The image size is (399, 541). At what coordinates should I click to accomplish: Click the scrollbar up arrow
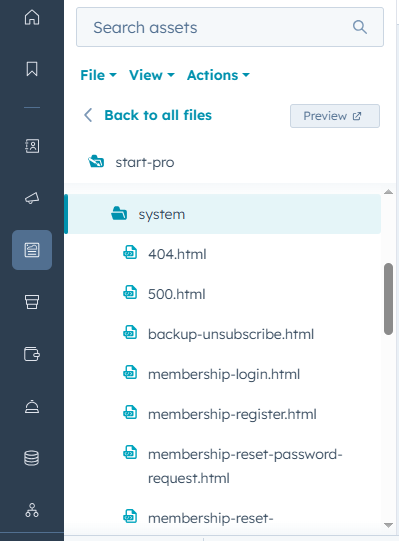click(388, 192)
